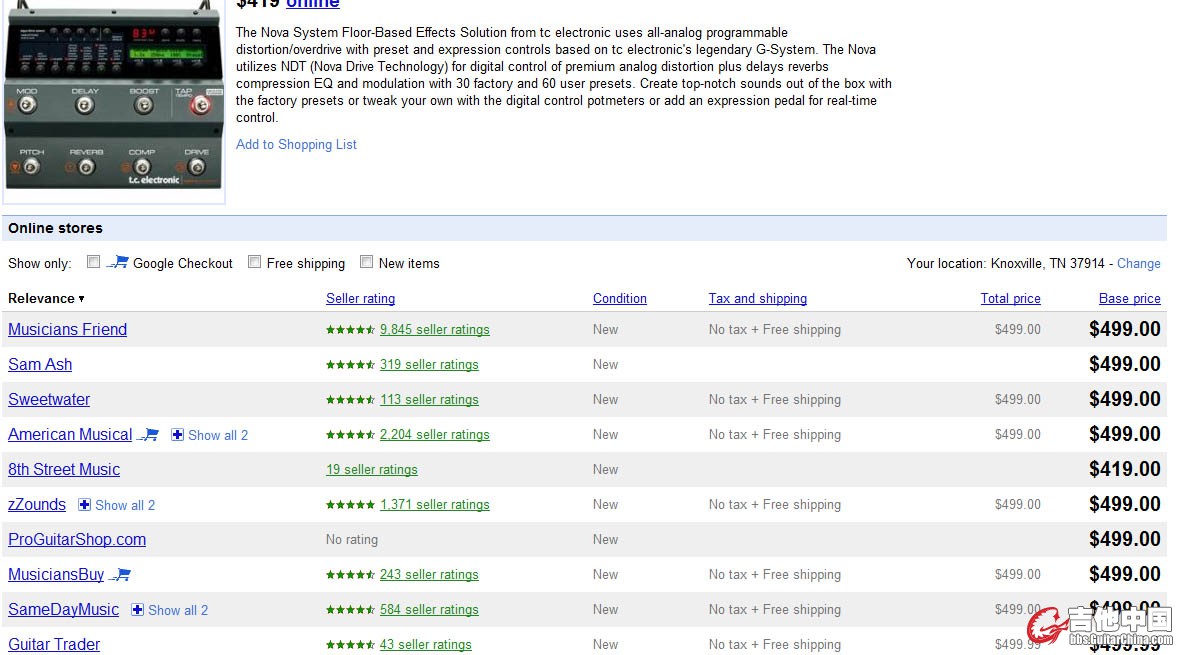Click the star rating for SameDayMusic

[350, 610]
